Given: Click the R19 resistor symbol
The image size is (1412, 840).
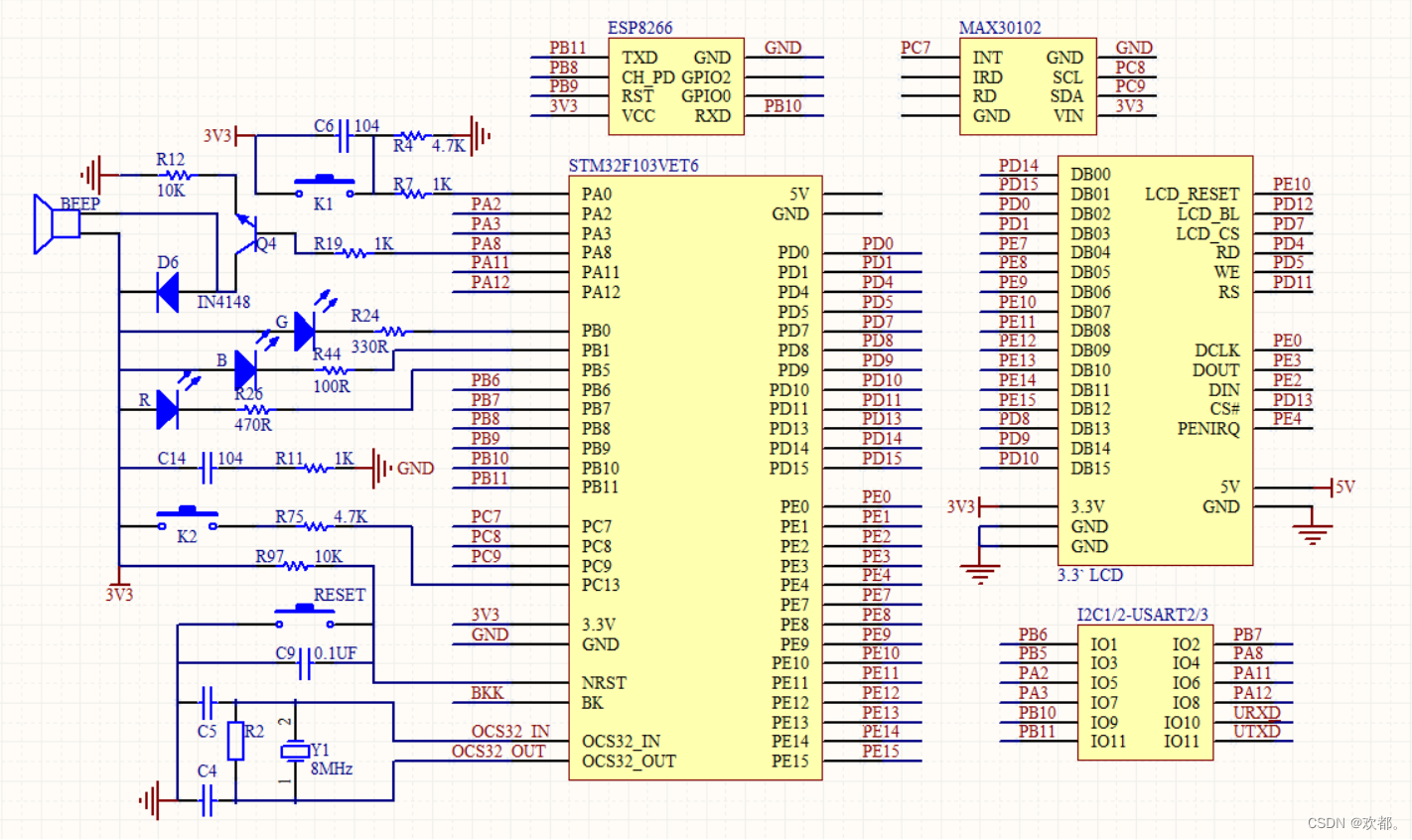Looking at the screenshot, I should (354, 253).
